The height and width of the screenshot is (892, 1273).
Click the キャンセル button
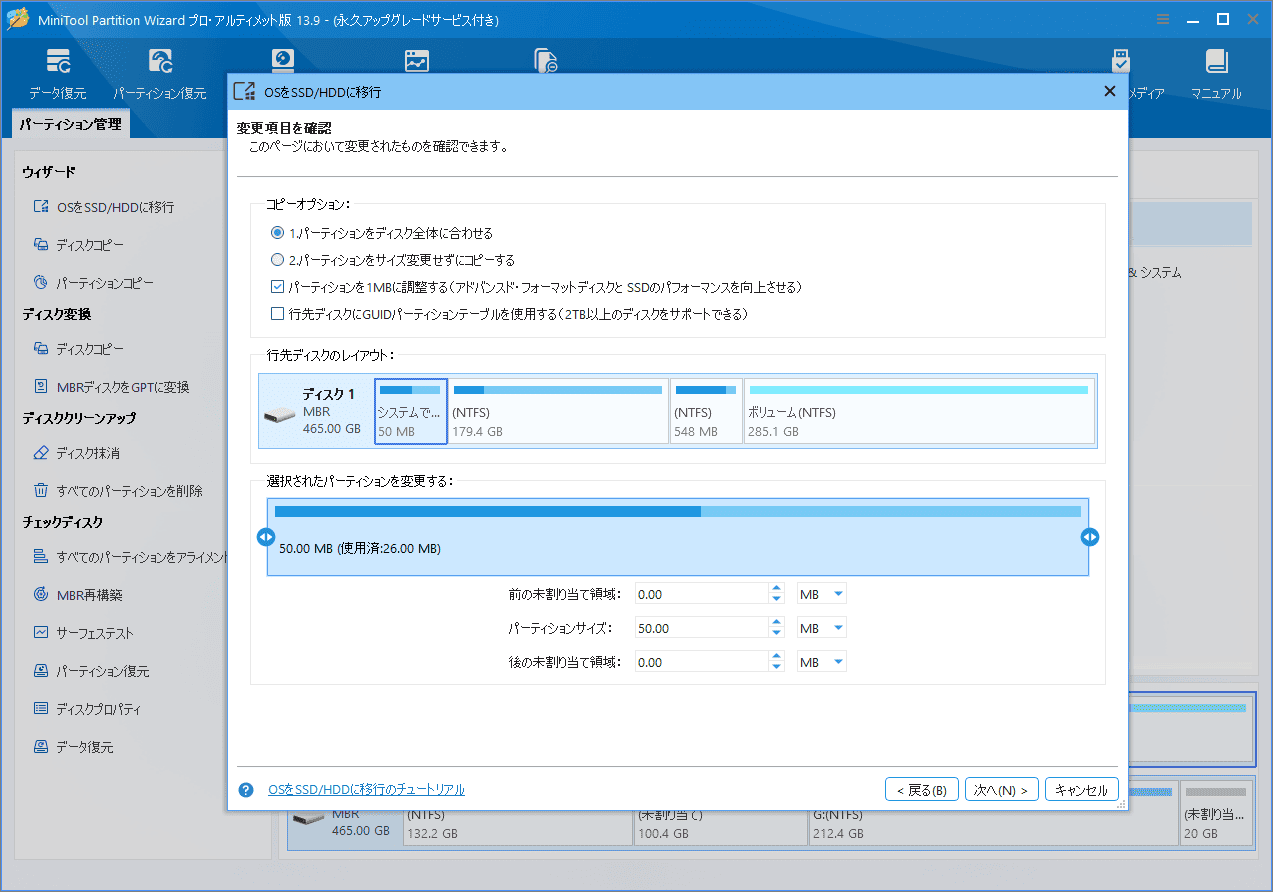point(1082,790)
